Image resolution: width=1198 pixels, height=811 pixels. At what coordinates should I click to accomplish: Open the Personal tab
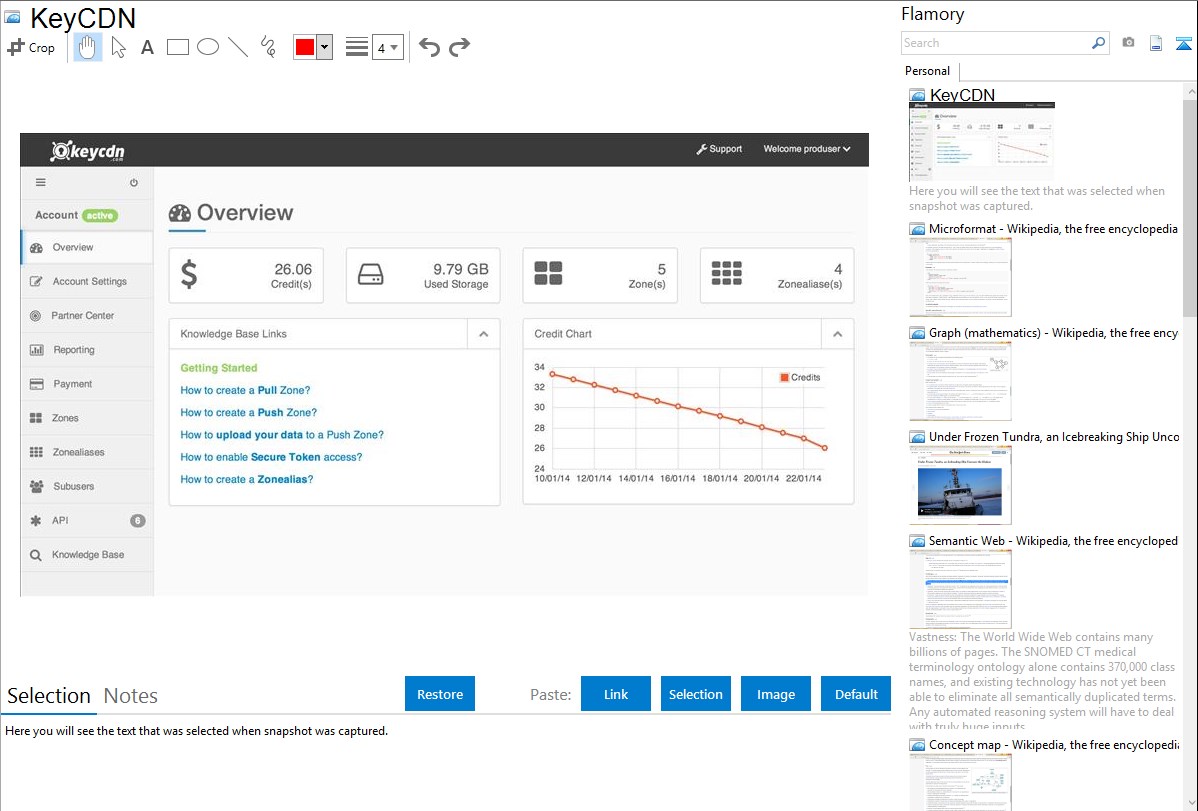(927, 71)
